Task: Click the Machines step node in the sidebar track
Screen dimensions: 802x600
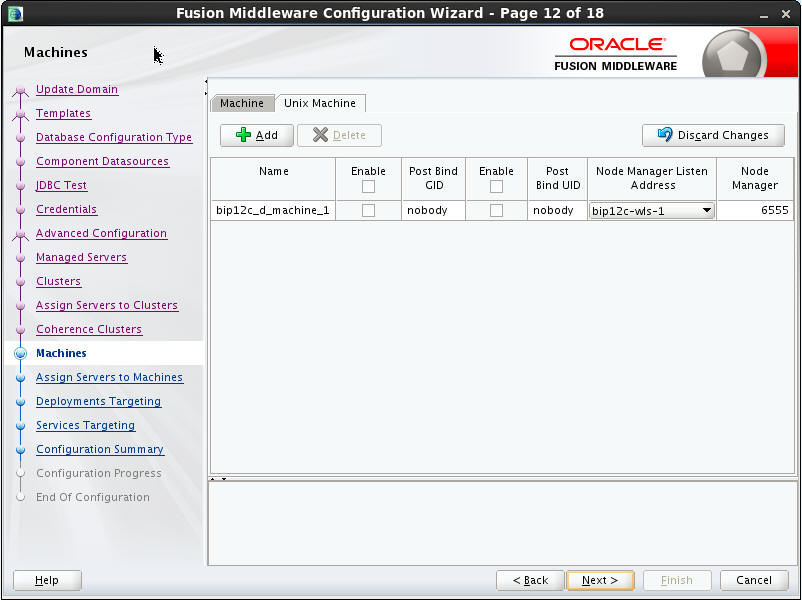Action: coord(22,353)
